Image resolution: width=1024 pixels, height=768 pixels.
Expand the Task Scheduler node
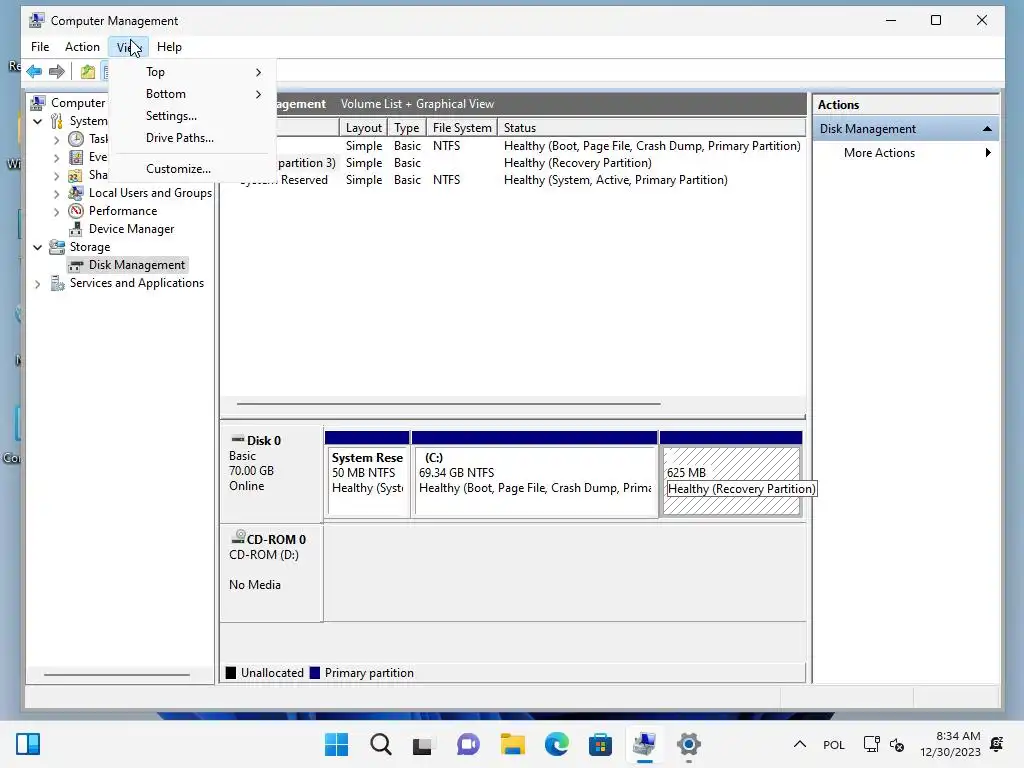(x=56, y=139)
